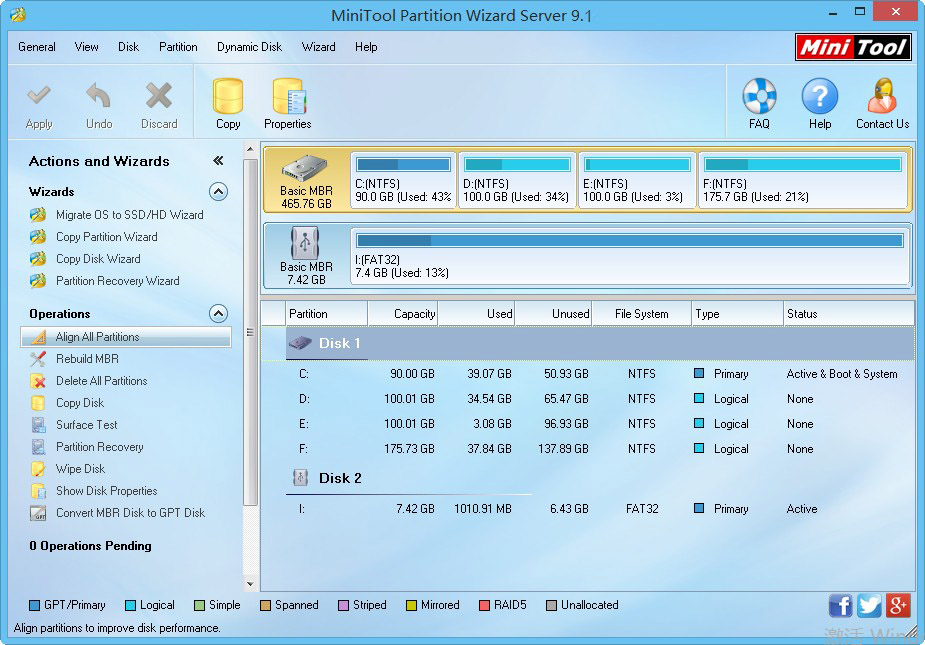
Task: Open the Facebook share icon
Action: [x=840, y=606]
